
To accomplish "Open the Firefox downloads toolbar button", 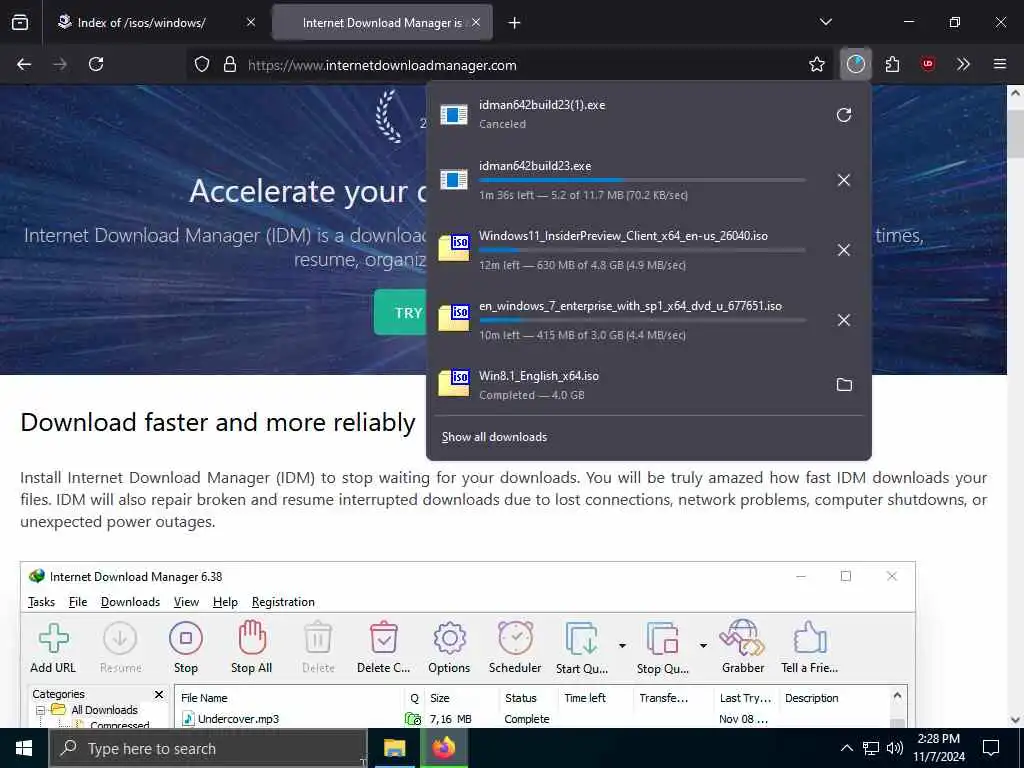I will point(856,64).
